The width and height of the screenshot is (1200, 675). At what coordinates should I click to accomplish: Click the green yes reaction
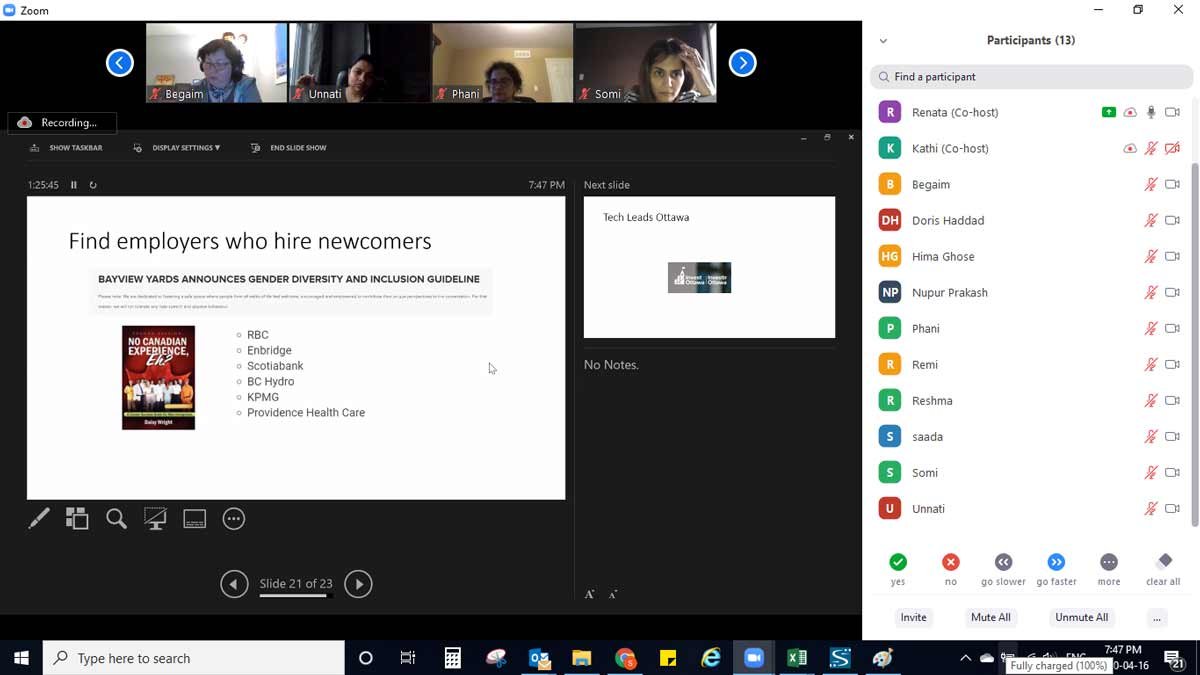[898, 562]
